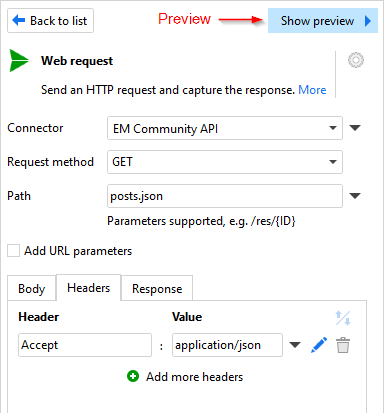Click the headers sort arrows icon

click(343, 318)
